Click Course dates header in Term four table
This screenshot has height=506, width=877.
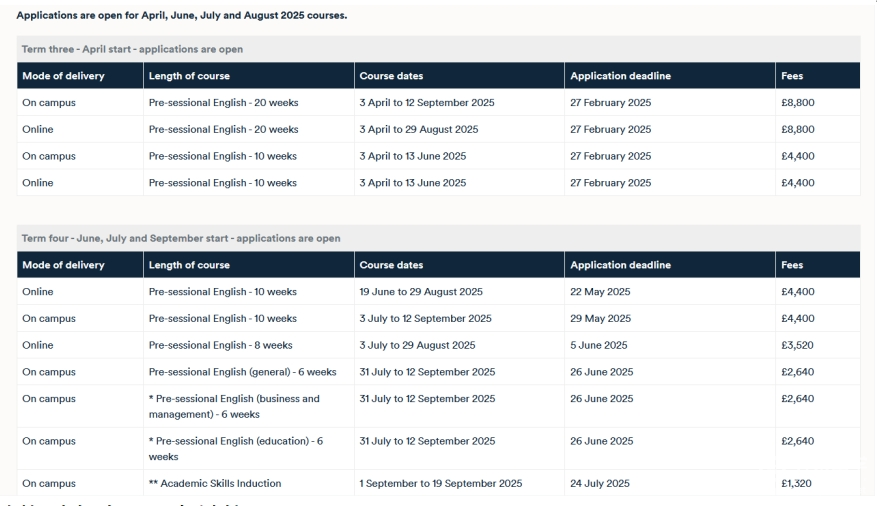pyautogui.click(x=391, y=265)
